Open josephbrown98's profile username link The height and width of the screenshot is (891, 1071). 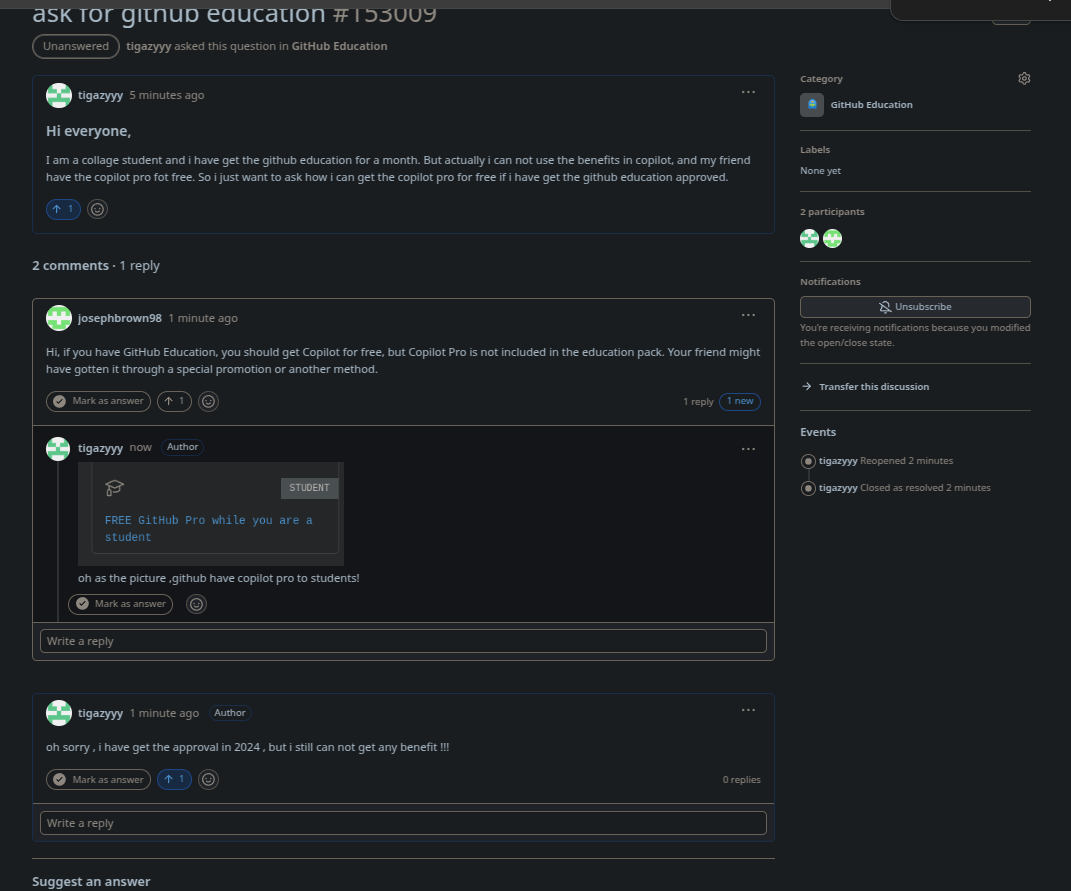[x=120, y=318]
